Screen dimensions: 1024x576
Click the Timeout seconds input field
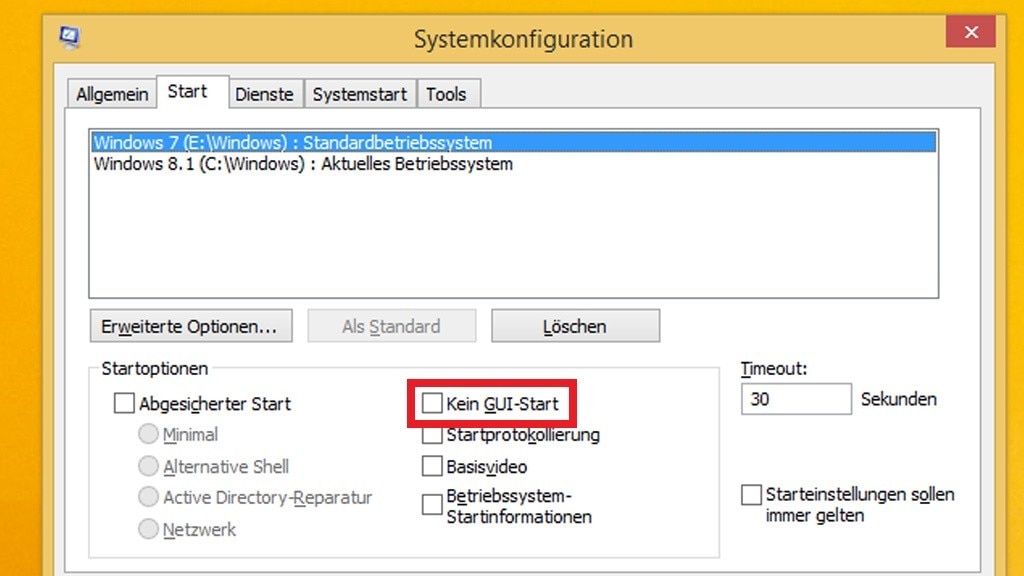pos(796,399)
